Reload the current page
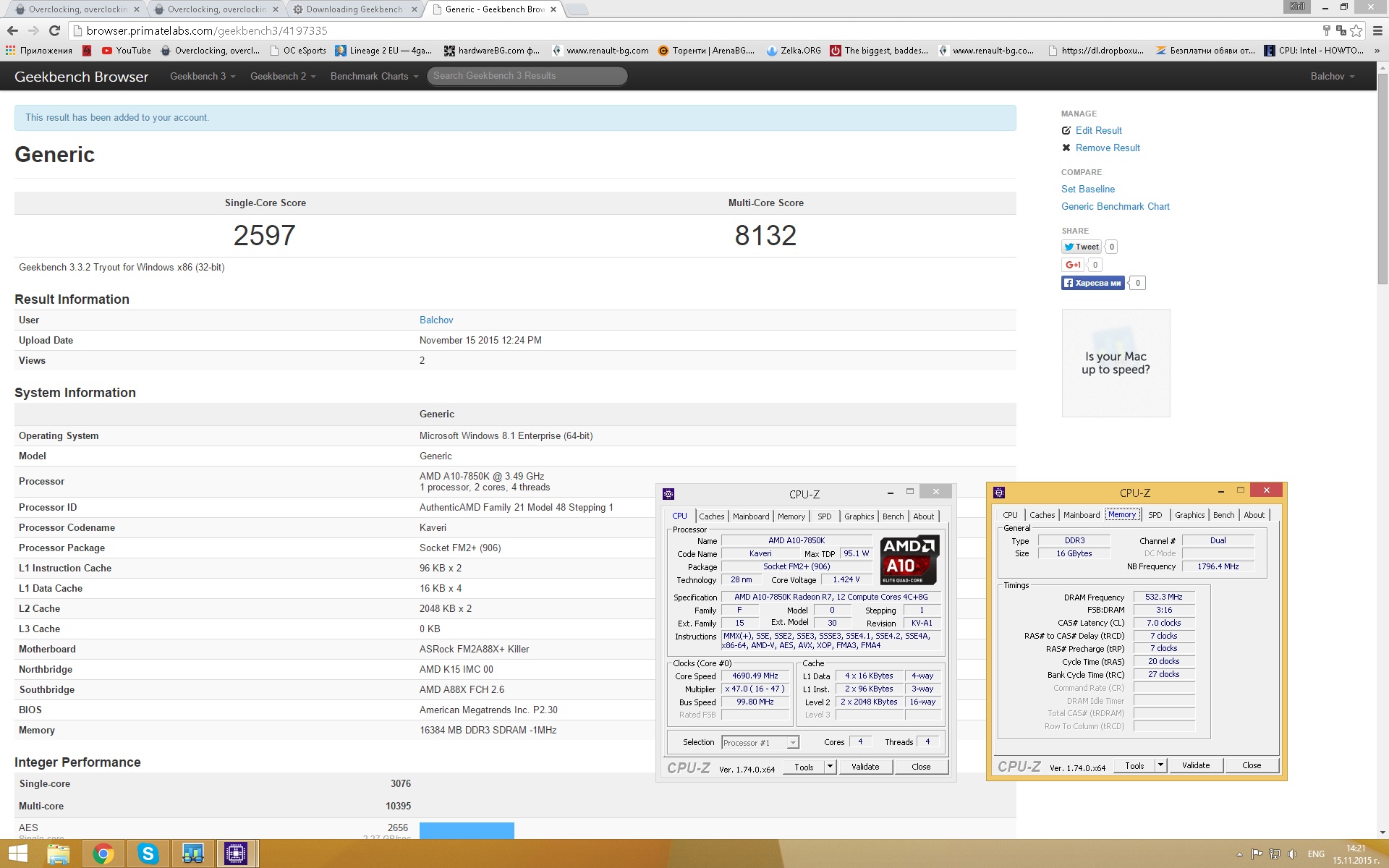The height and width of the screenshot is (868, 1389). [54, 30]
